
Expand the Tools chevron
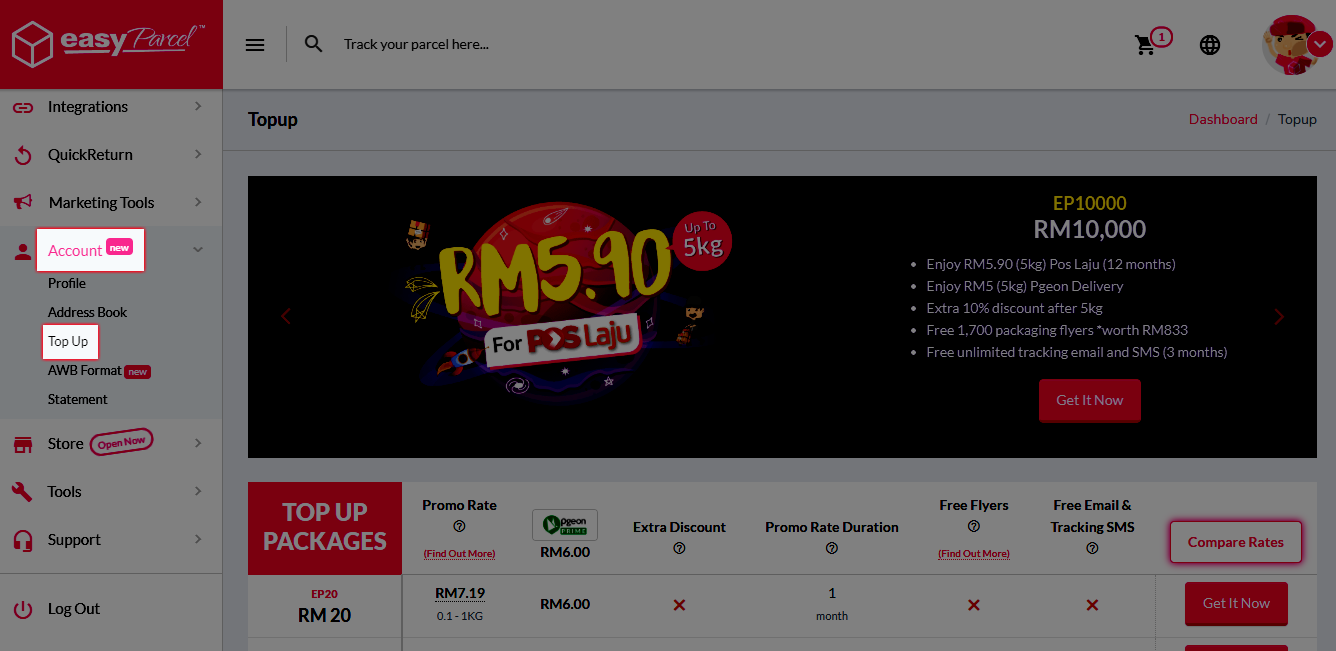pos(198,491)
